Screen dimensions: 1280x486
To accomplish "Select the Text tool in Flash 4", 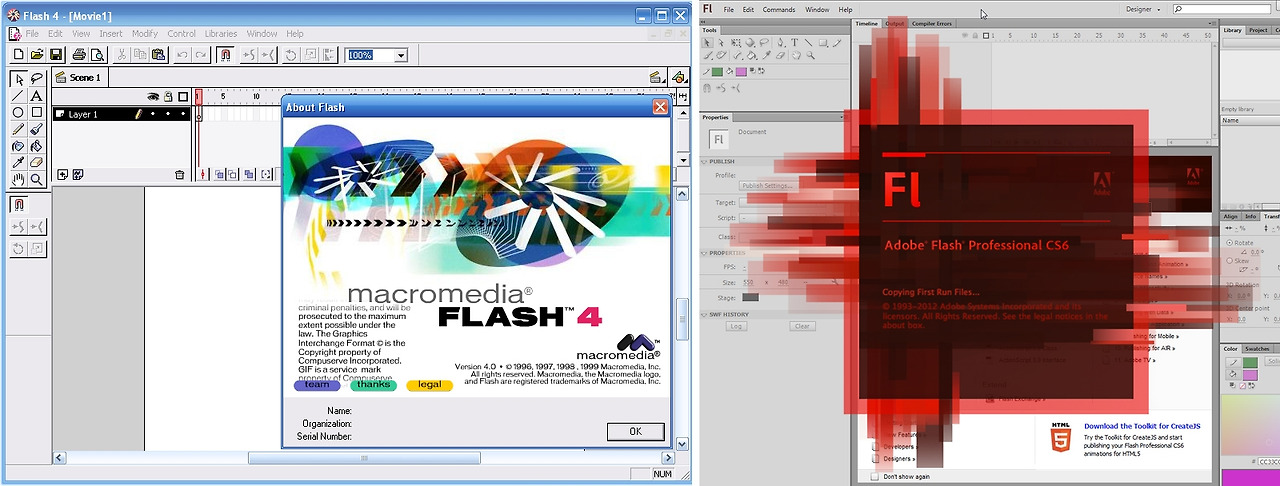I will (x=37, y=96).
